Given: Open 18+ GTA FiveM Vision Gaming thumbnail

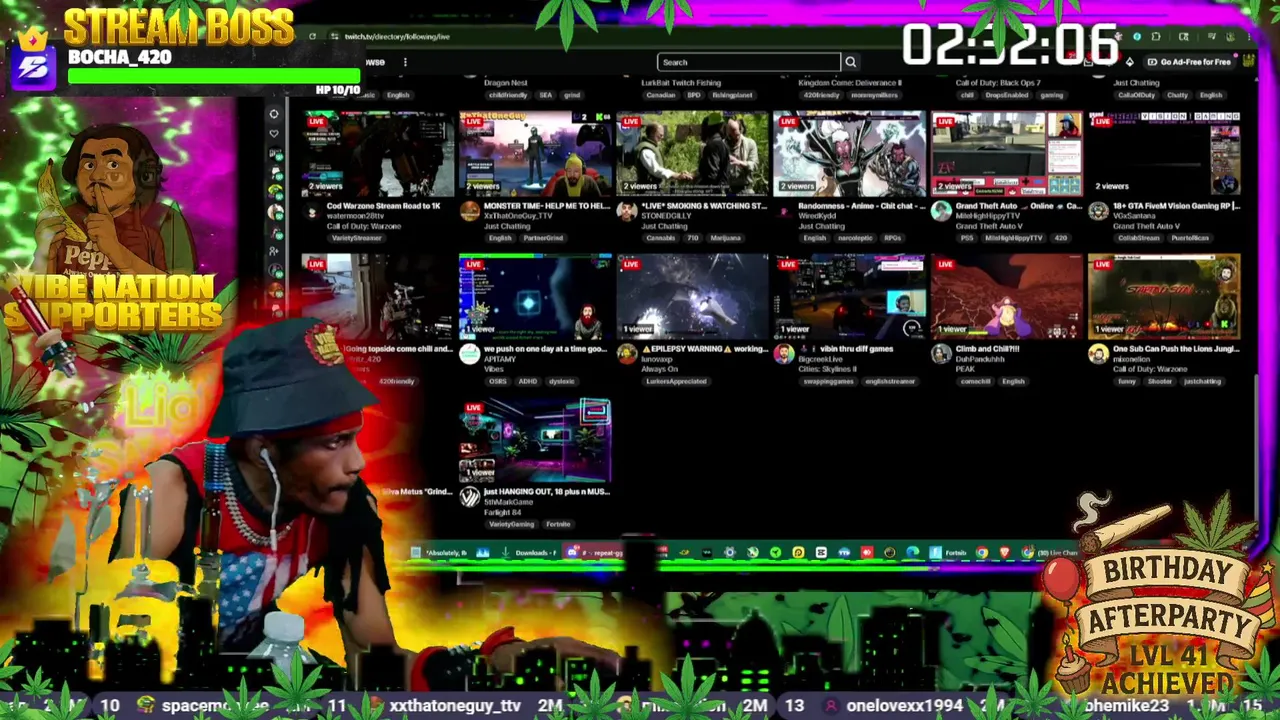Looking at the screenshot, I should [1165, 153].
